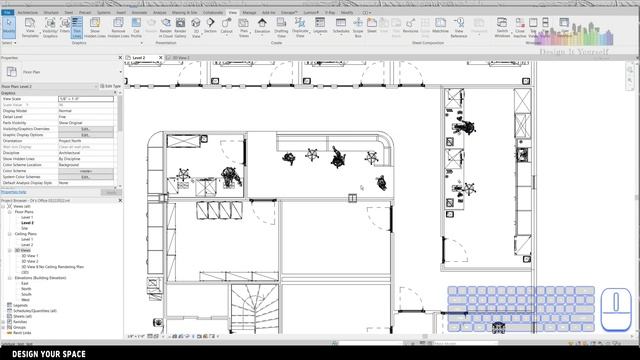Close the Project Browser panel
Screen dimensions: 640x360
click(x=120, y=200)
